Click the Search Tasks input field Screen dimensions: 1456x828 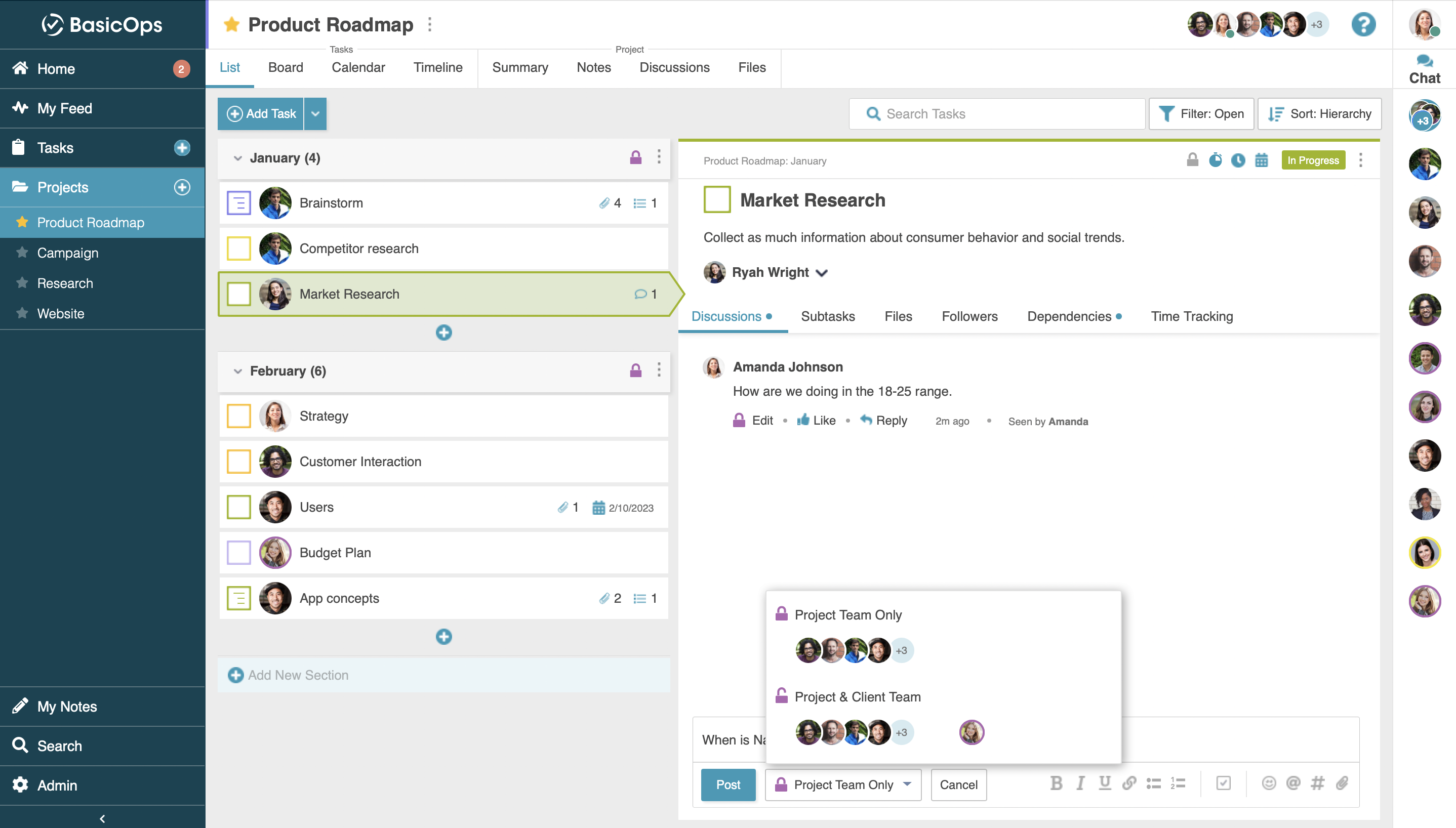pos(996,114)
